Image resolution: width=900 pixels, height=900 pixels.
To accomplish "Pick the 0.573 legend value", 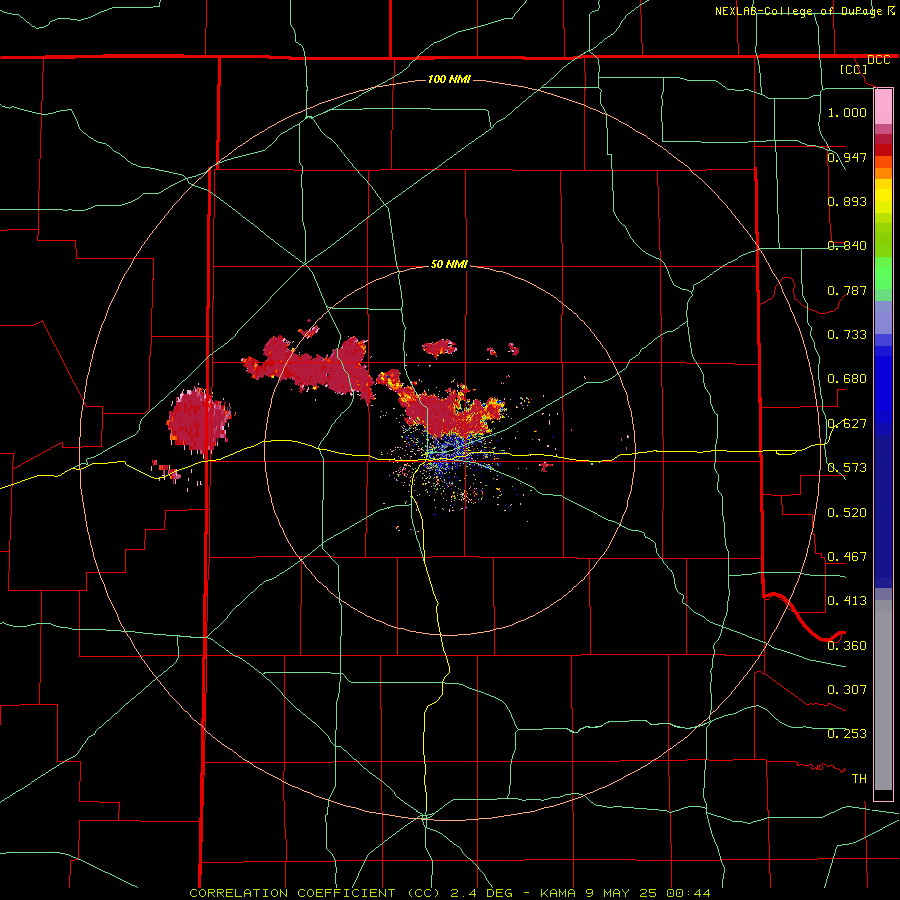I will [847, 468].
